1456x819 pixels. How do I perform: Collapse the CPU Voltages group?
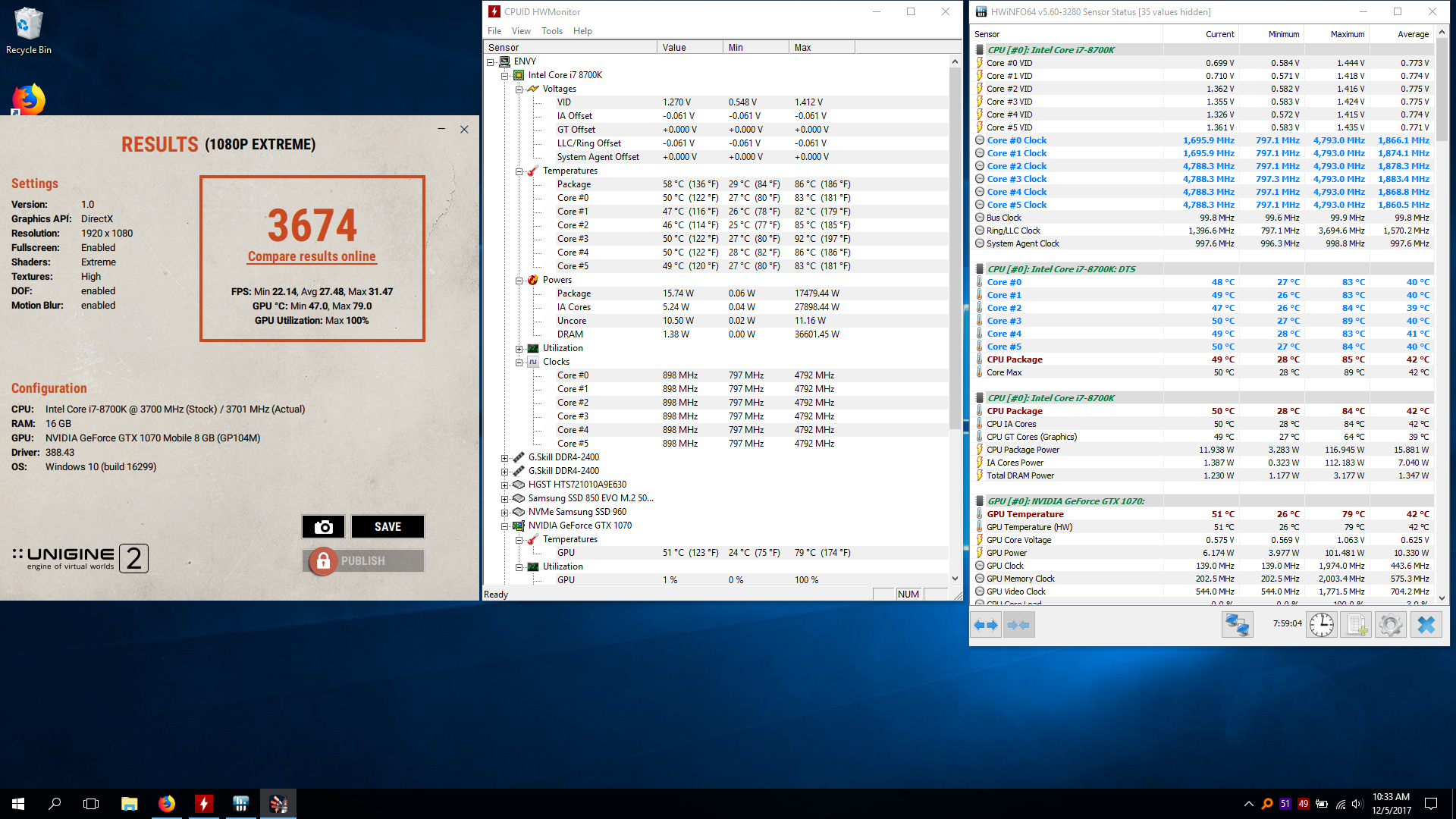click(x=519, y=89)
